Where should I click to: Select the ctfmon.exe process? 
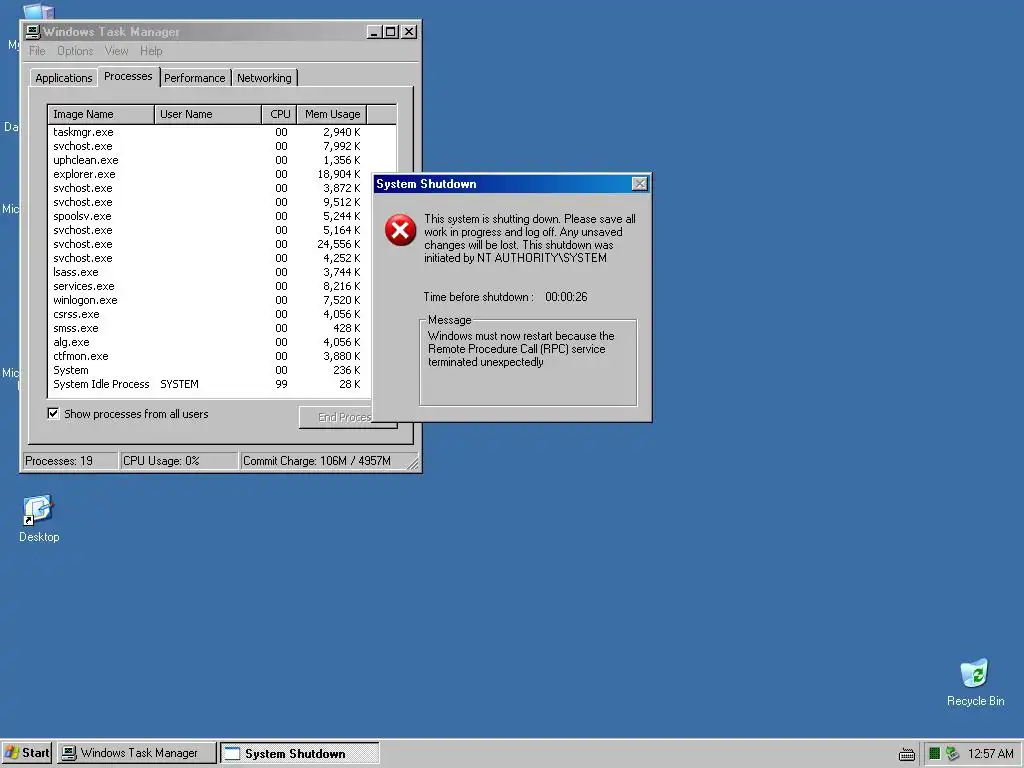pyautogui.click(x=209, y=356)
